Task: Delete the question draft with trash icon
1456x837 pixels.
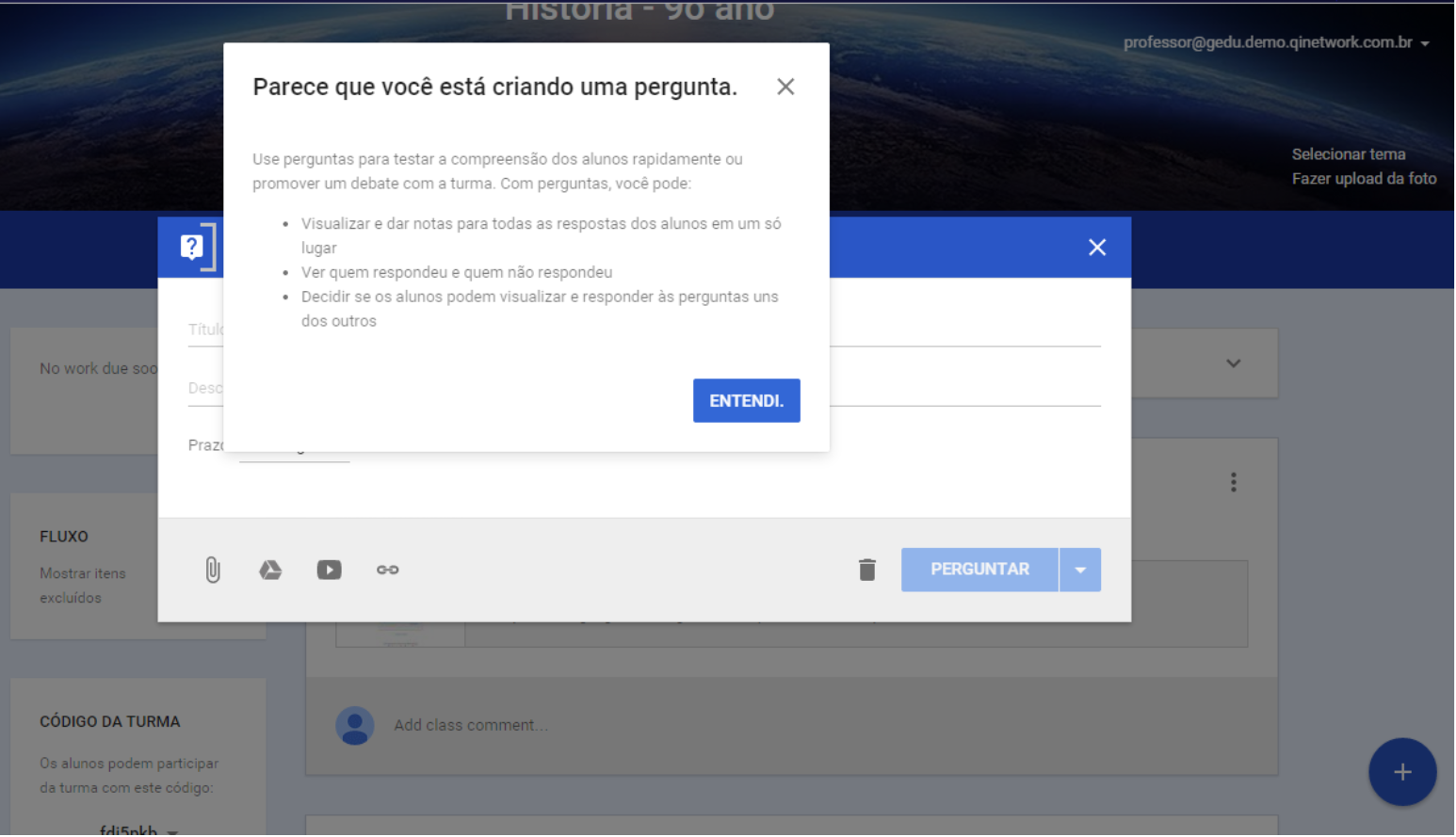Action: (867, 570)
